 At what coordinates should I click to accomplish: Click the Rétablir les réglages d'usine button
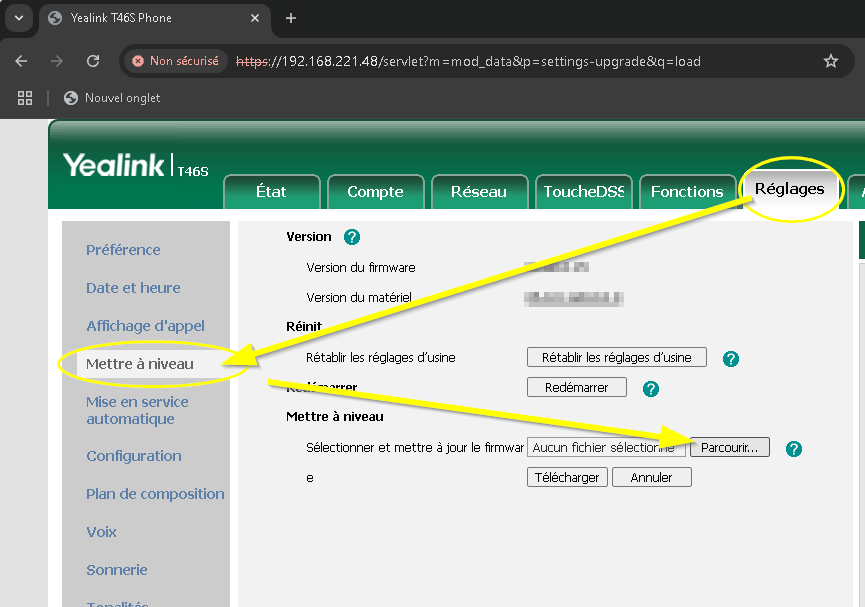pyautogui.click(x=617, y=358)
